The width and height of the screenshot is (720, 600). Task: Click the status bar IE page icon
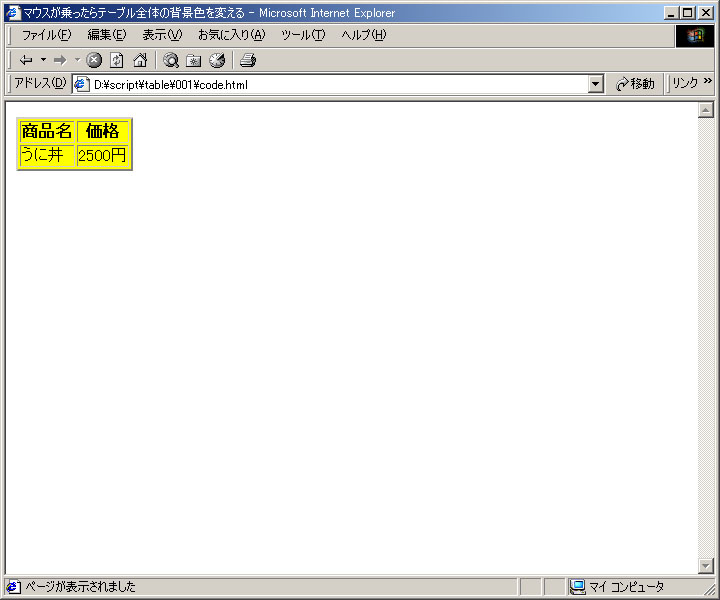tap(13, 587)
